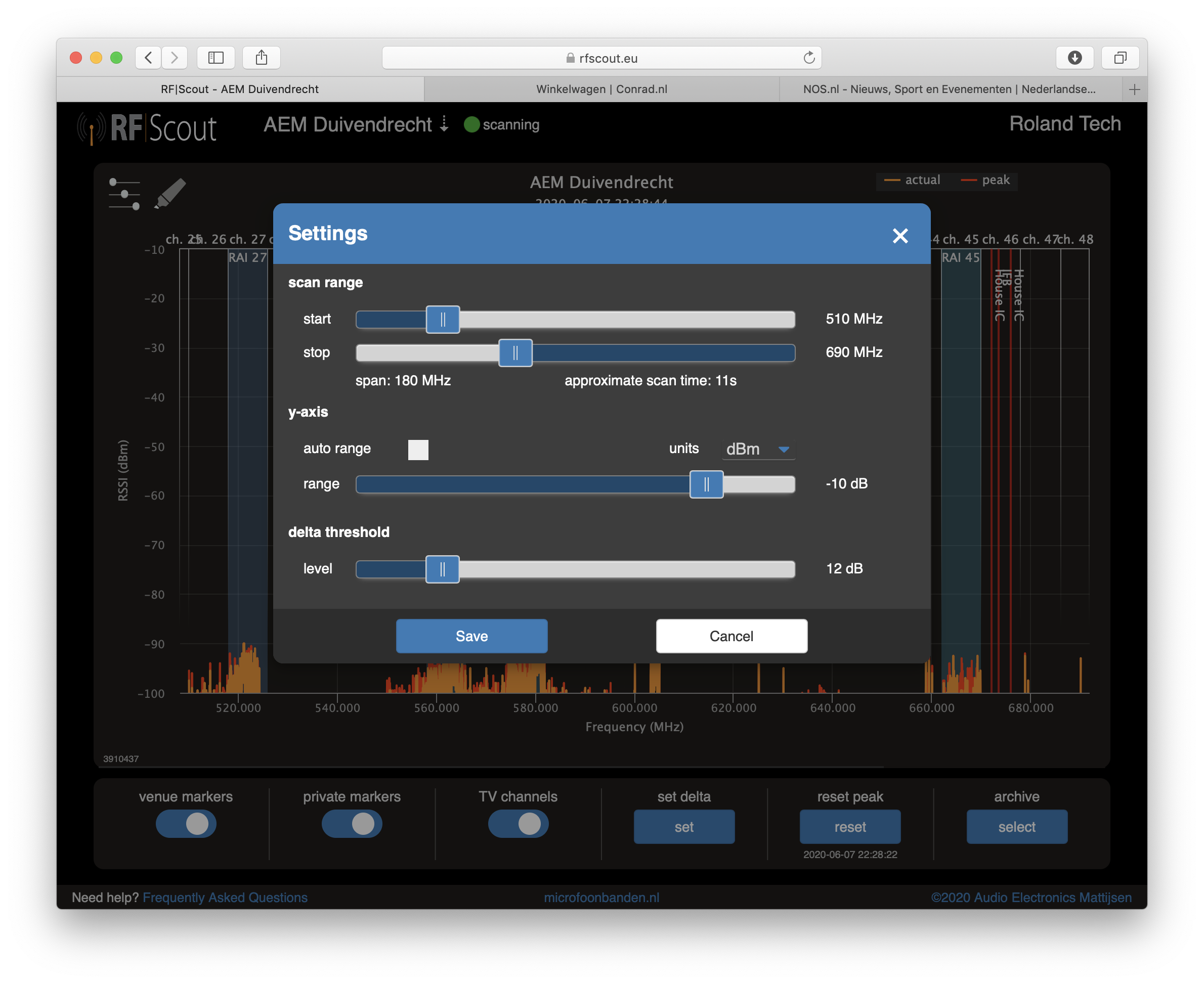Click the set delta button
1204x984 pixels.
683,826
